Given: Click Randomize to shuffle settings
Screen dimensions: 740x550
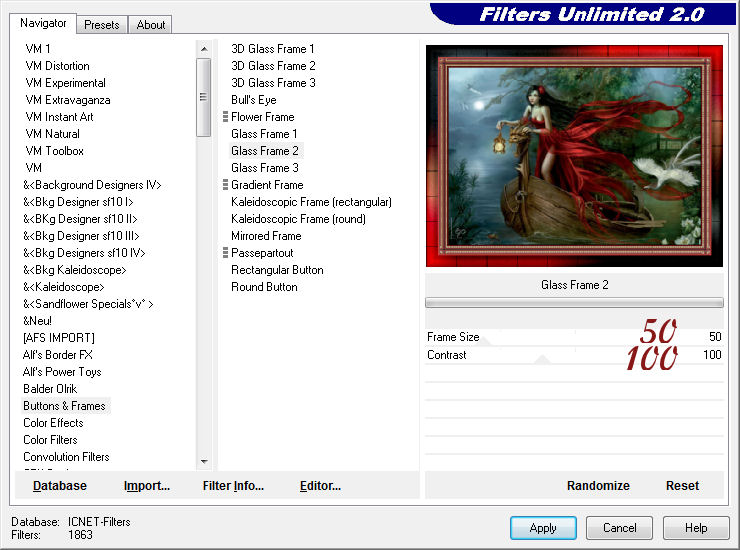Looking at the screenshot, I should [598, 485].
